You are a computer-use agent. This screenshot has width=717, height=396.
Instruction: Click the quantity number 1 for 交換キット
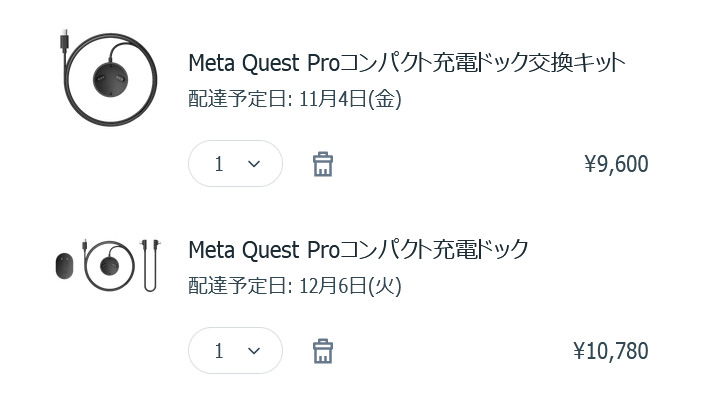pyautogui.click(x=219, y=164)
